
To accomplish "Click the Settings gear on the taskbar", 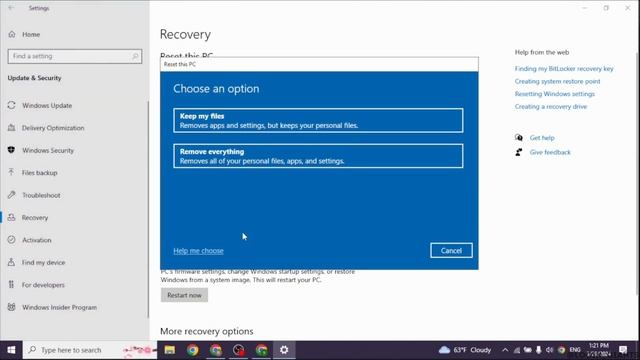I will pyautogui.click(x=284, y=350).
